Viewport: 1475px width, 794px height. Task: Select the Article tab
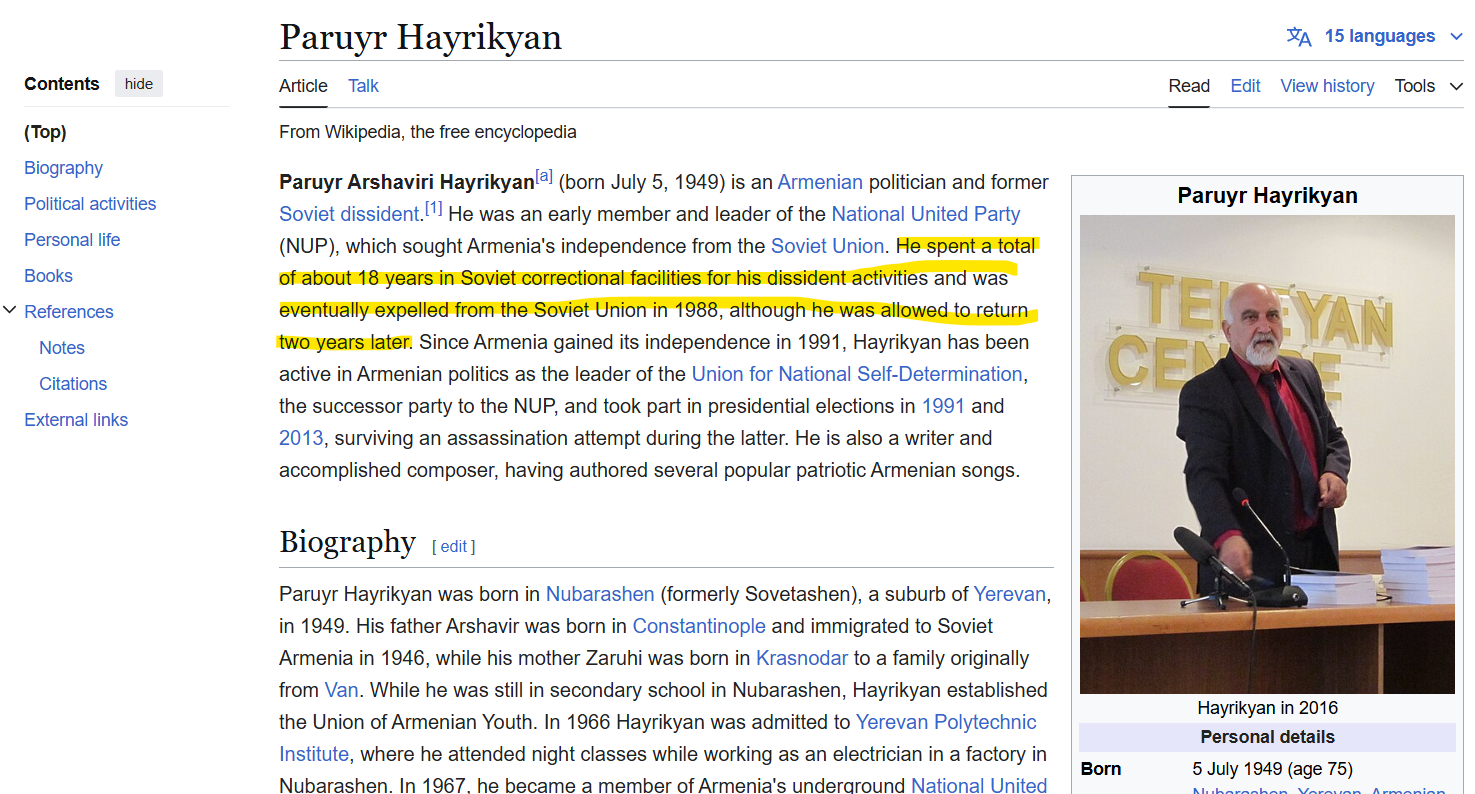(303, 86)
